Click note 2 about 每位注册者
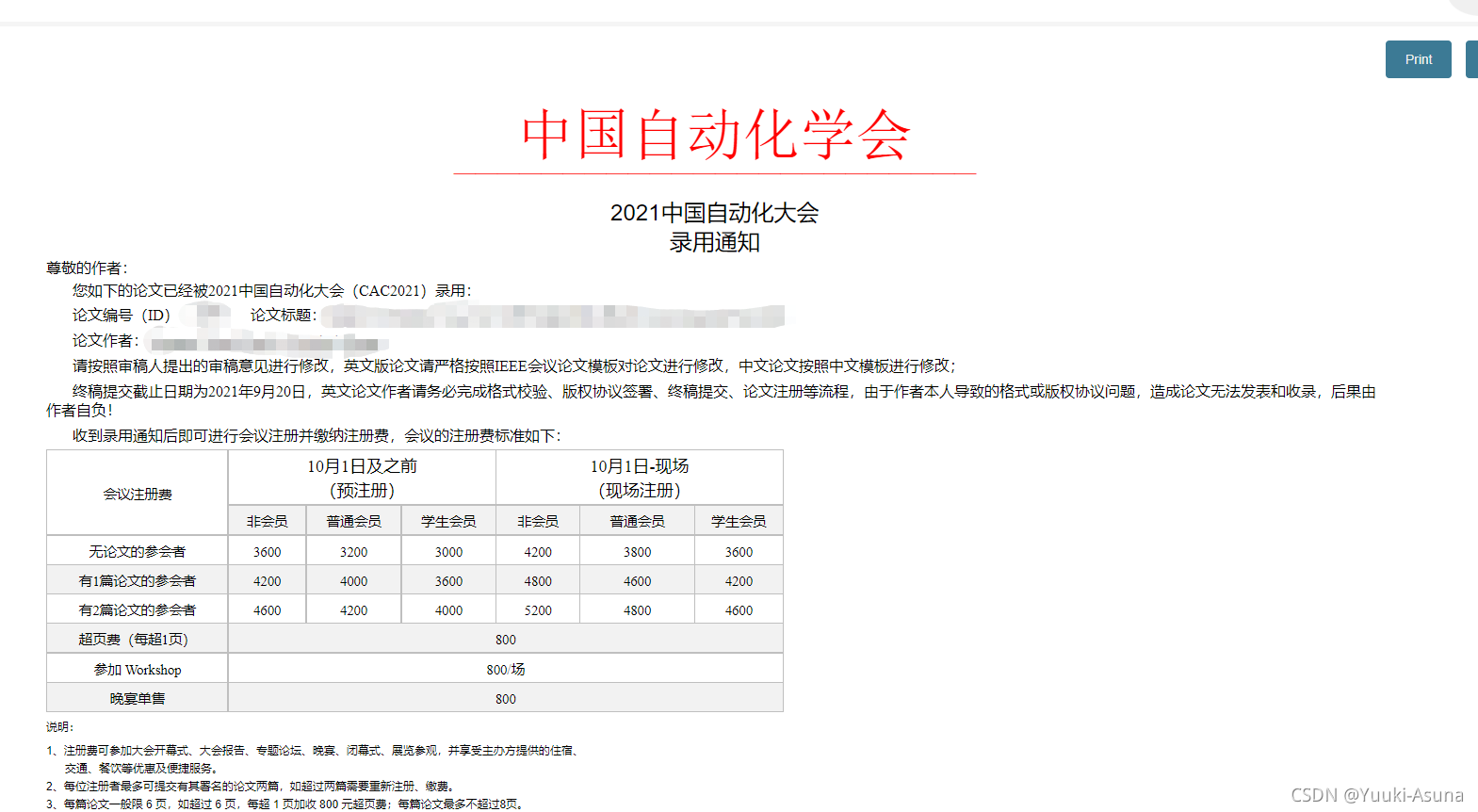Screen dimensions: 1478x812 252,786
